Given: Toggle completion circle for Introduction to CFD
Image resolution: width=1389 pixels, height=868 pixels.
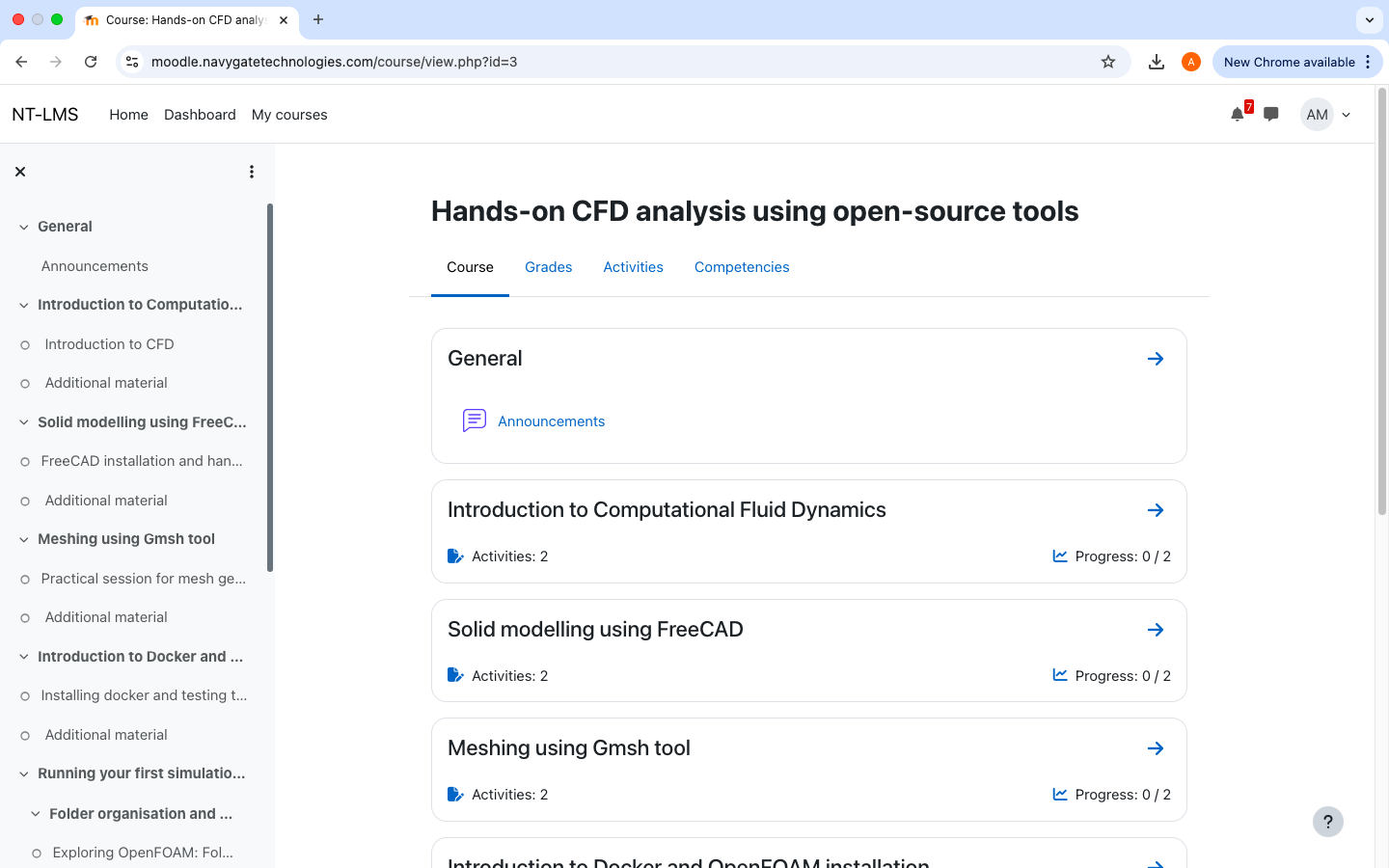Looking at the screenshot, I should pyautogui.click(x=24, y=344).
